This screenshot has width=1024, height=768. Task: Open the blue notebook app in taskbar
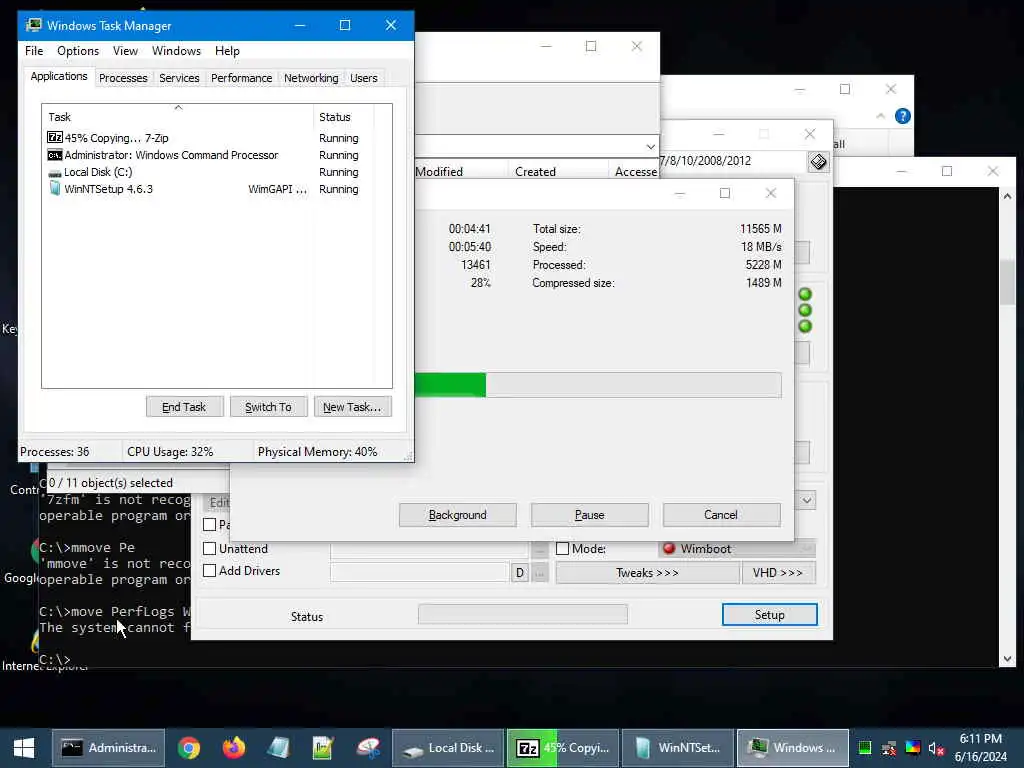tap(278, 748)
